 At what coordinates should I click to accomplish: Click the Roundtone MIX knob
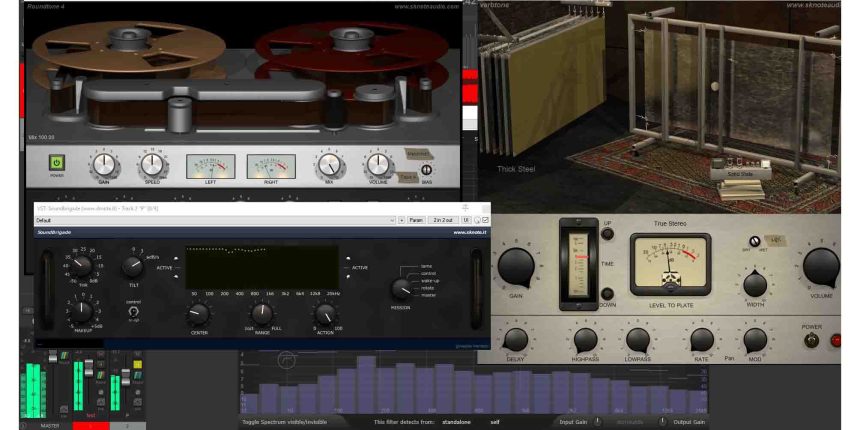click(328, 164)
